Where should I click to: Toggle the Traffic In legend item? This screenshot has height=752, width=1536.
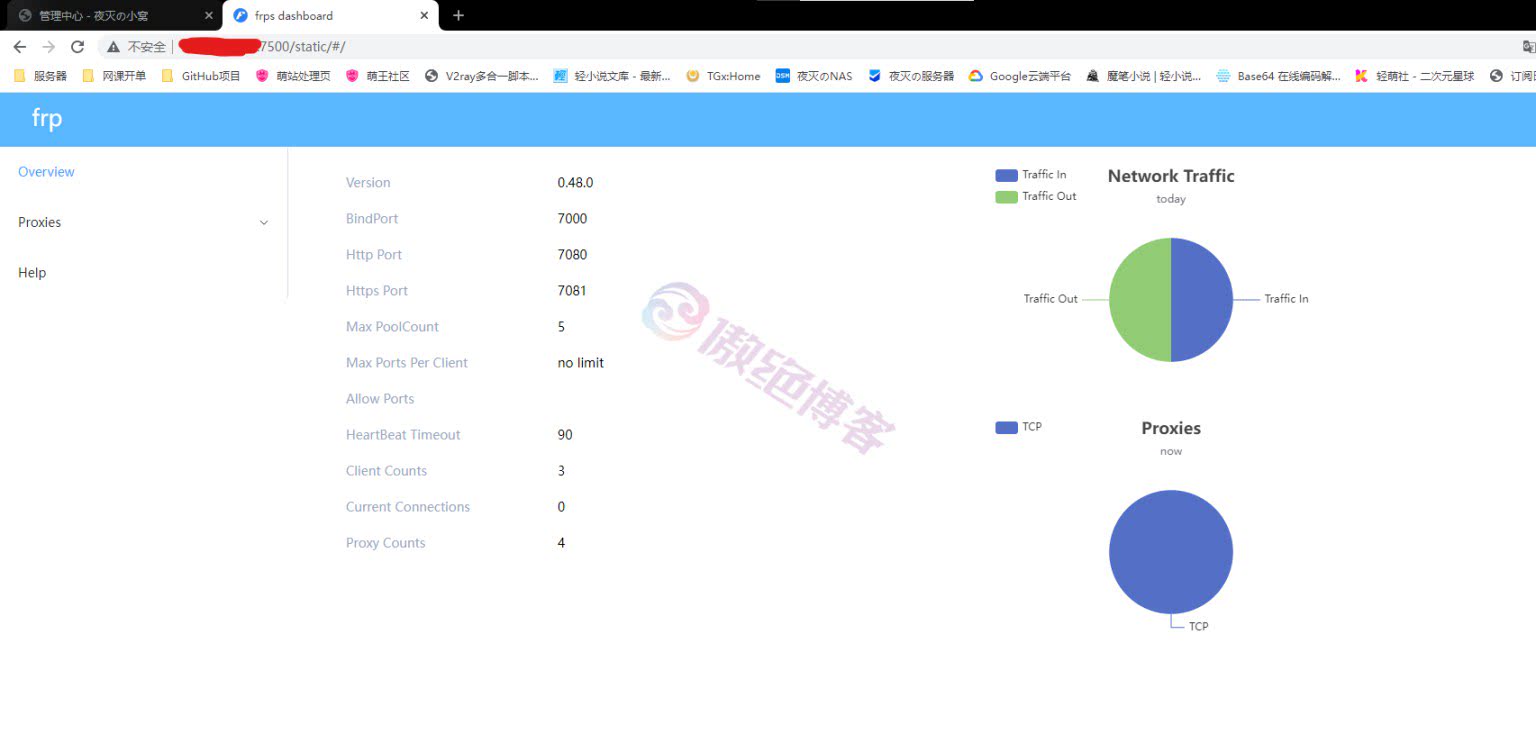click(x=1031, y=175)
